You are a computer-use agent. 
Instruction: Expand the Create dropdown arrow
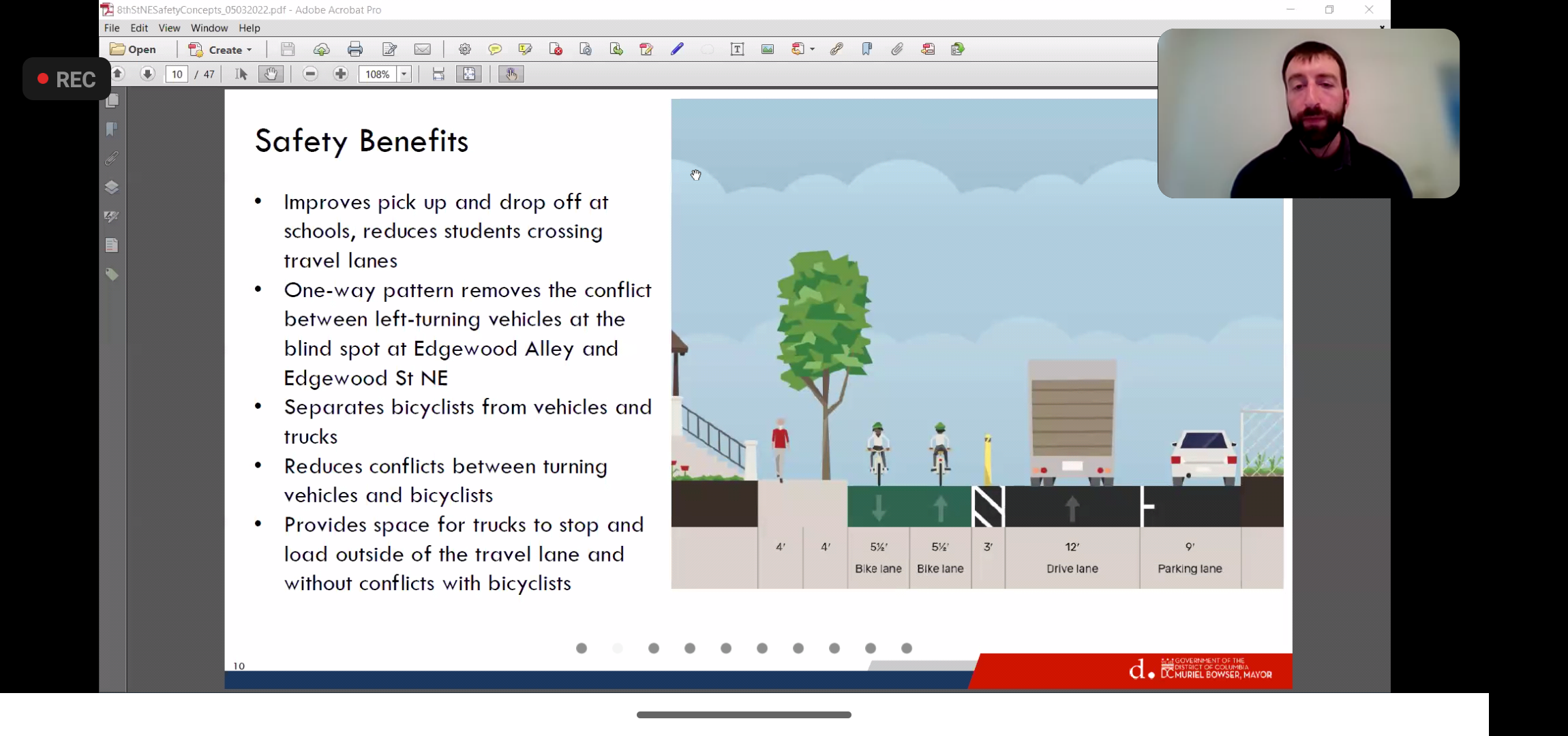(250, 50)
